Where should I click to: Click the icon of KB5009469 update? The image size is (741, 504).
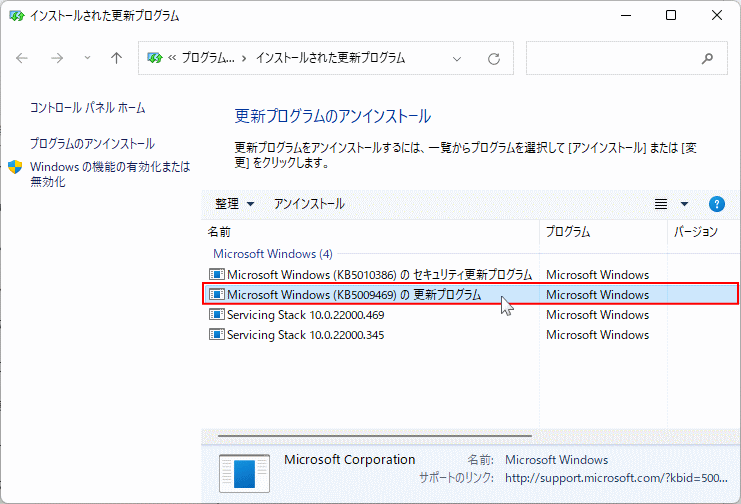coord(216,294)
